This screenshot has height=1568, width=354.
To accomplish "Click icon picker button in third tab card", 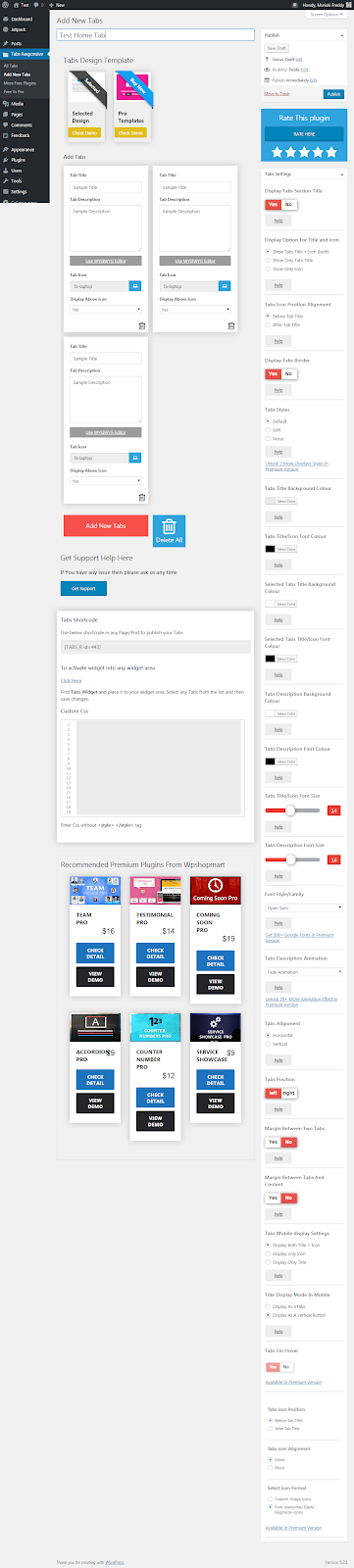I will [x=135, y=457].
